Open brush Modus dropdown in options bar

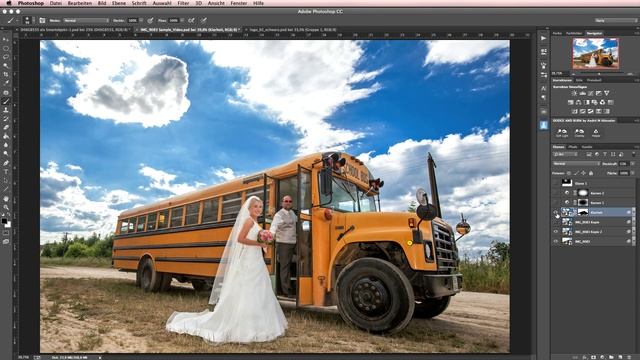click(x=86, y=20)
